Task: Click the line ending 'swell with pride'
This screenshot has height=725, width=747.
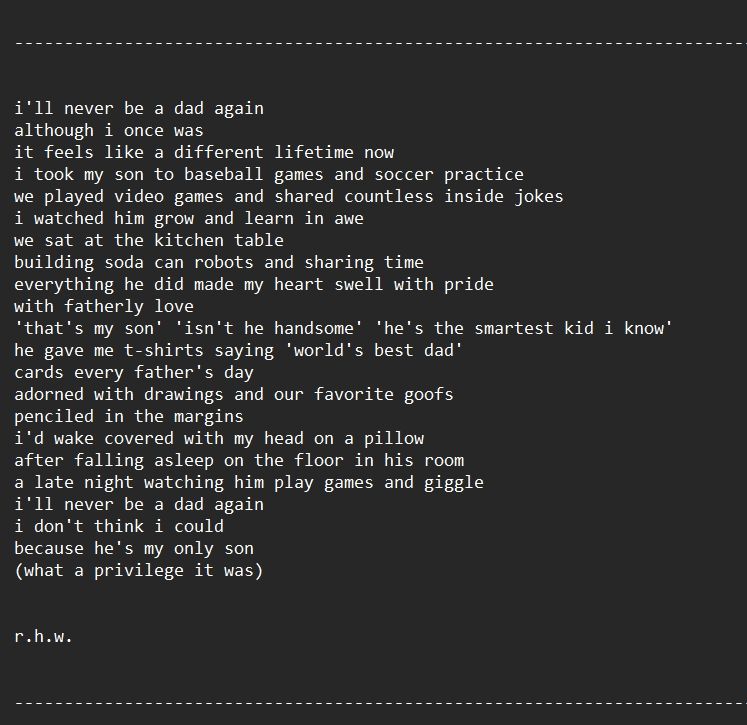Action: coord(254,284)
